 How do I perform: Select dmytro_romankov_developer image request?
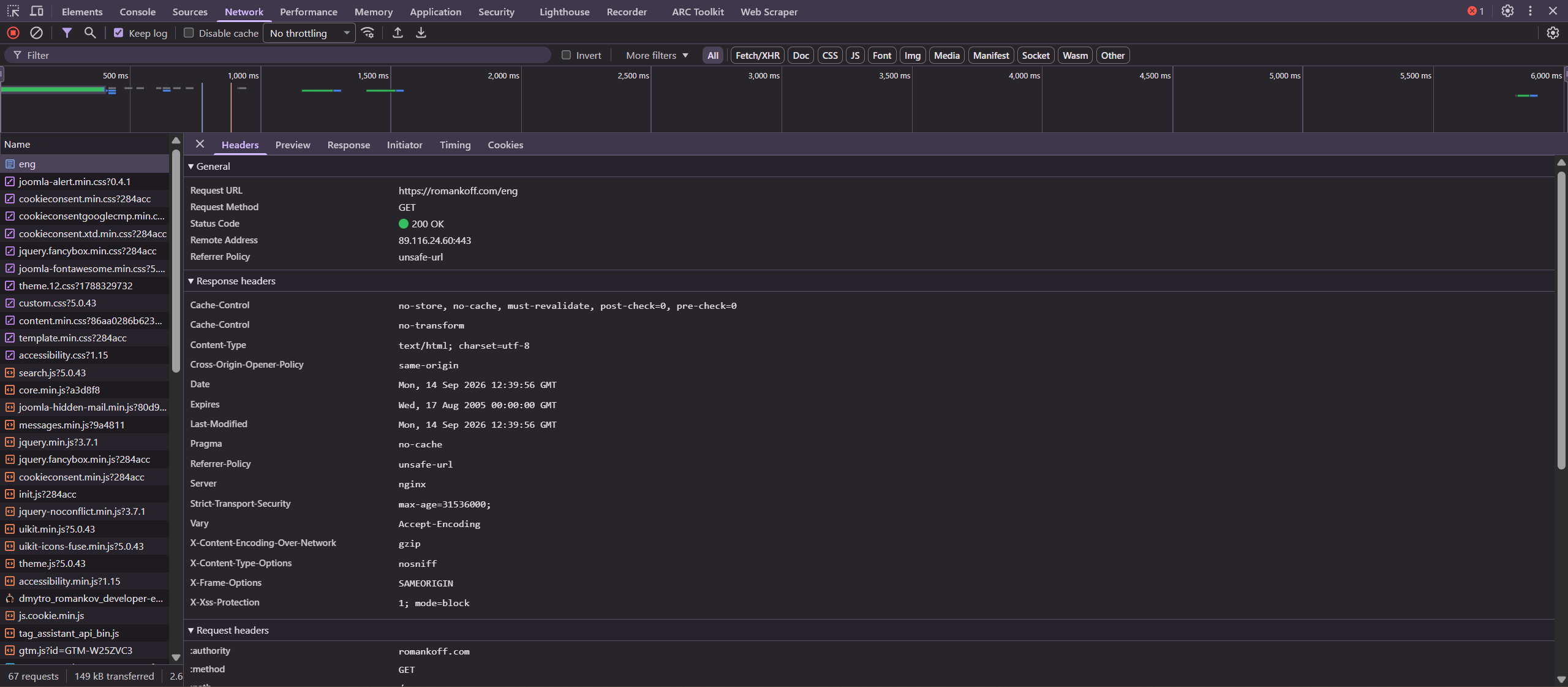click(x=85, y=598)
